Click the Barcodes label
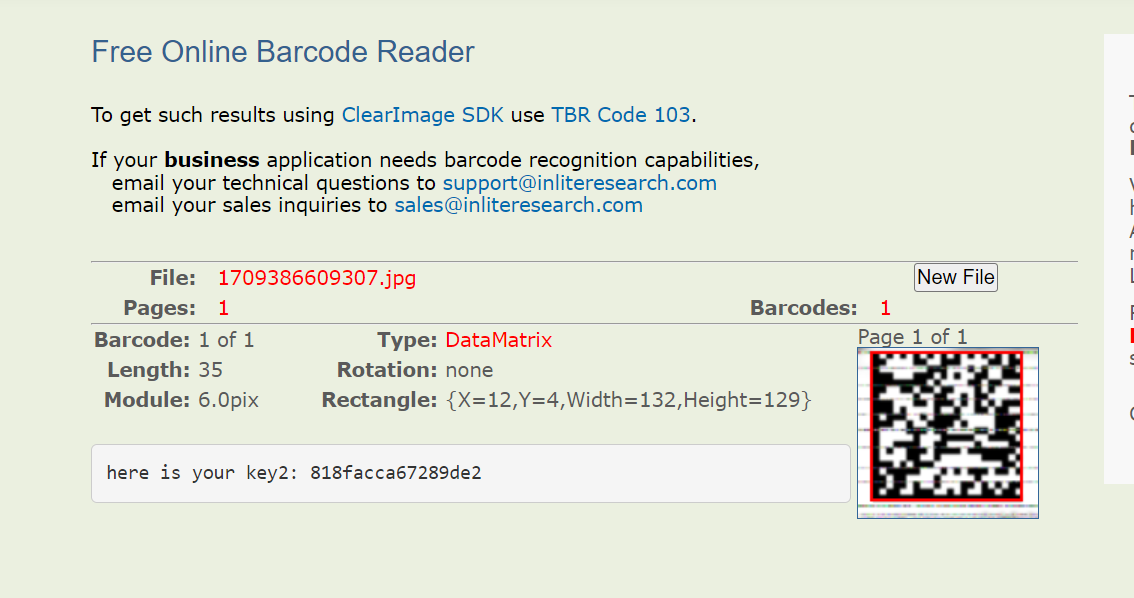 point(803,309)
